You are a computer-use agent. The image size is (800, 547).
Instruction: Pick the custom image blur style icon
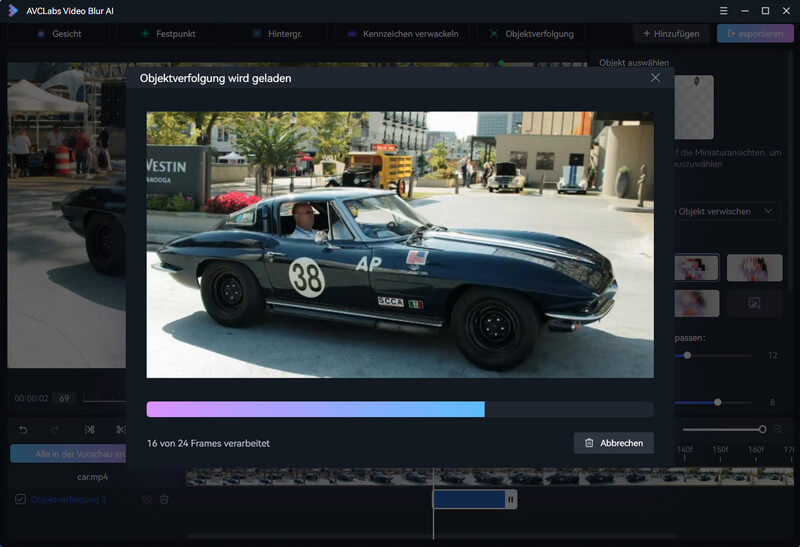click(754, 304)
